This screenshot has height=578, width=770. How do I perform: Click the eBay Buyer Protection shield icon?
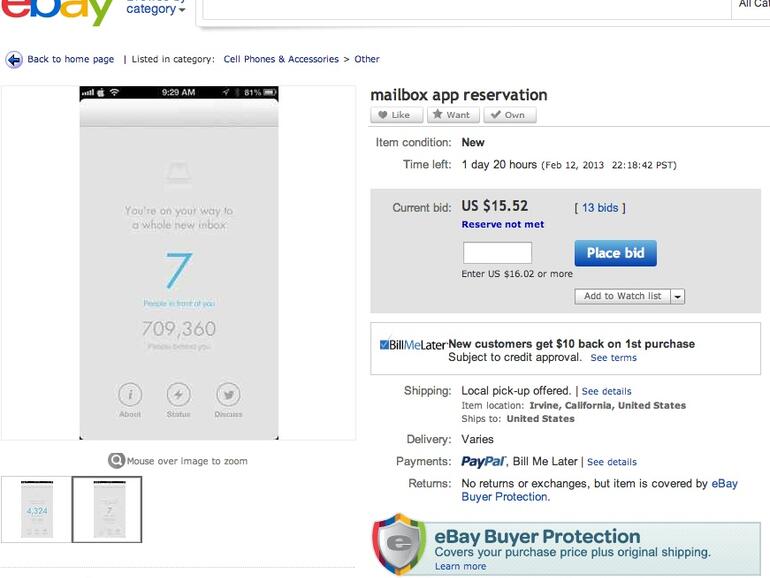click(x=399, y=545)
